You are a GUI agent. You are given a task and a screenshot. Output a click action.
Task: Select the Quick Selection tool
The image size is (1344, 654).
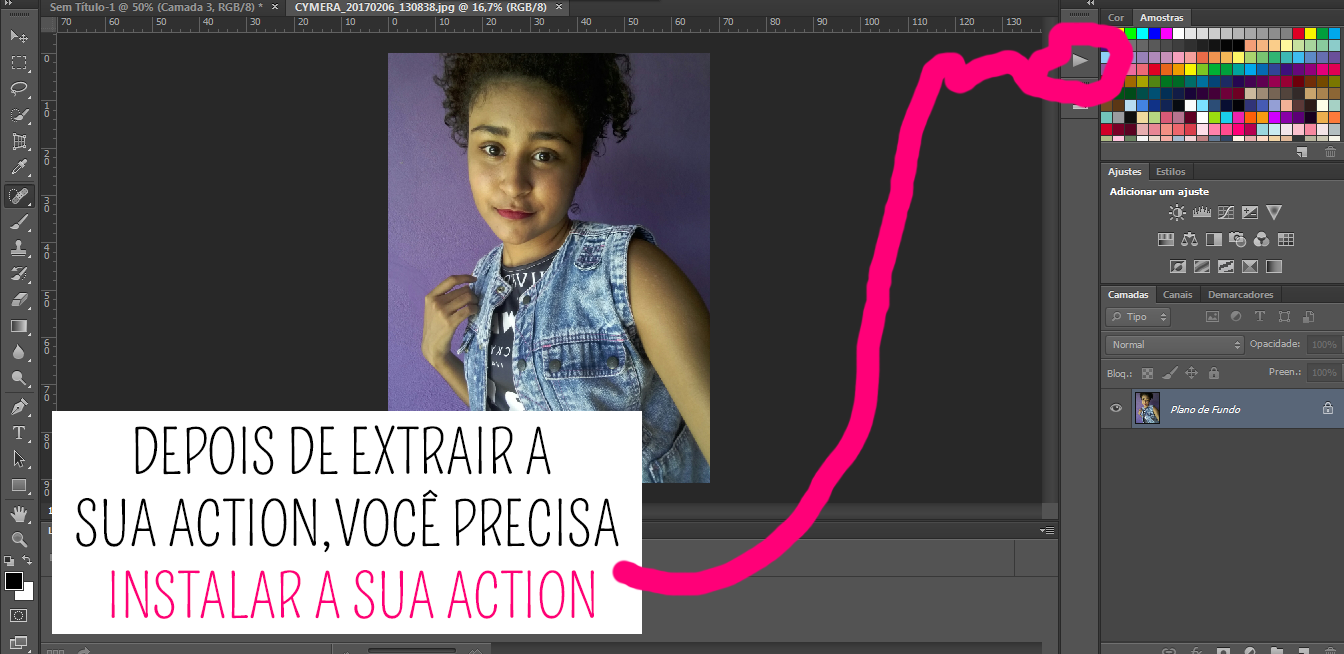(x=19, y=115)
